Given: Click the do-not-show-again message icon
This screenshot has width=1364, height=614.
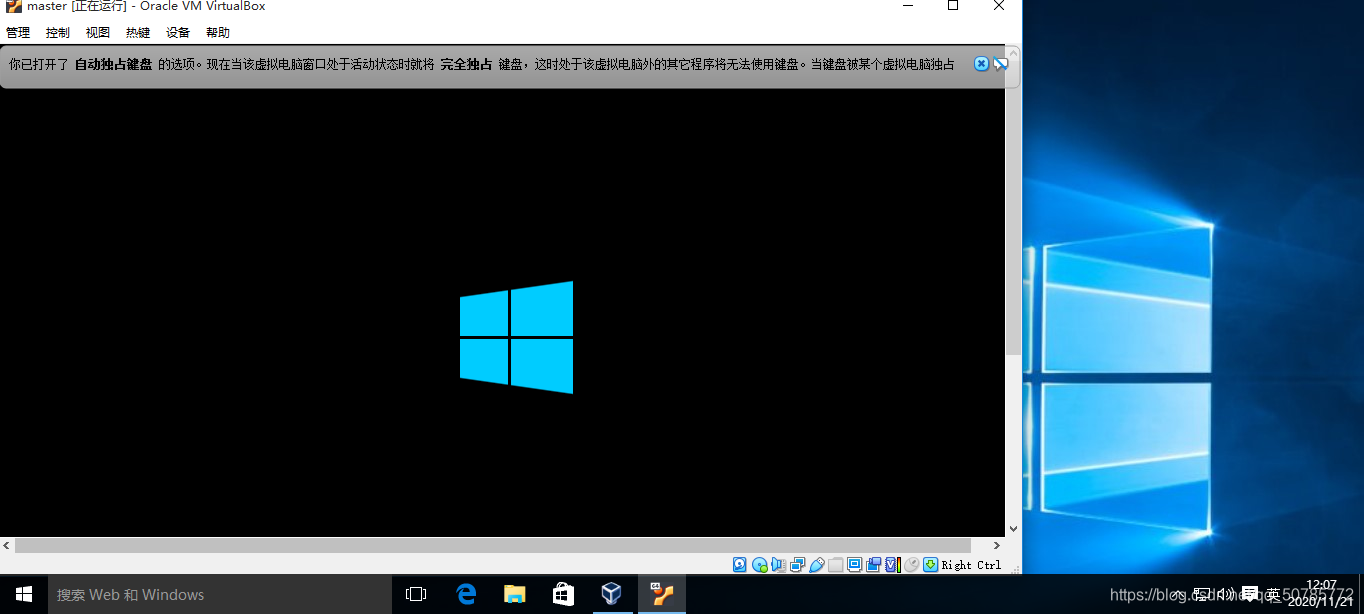Looking at the screenshot, I should click(1000, 64).
